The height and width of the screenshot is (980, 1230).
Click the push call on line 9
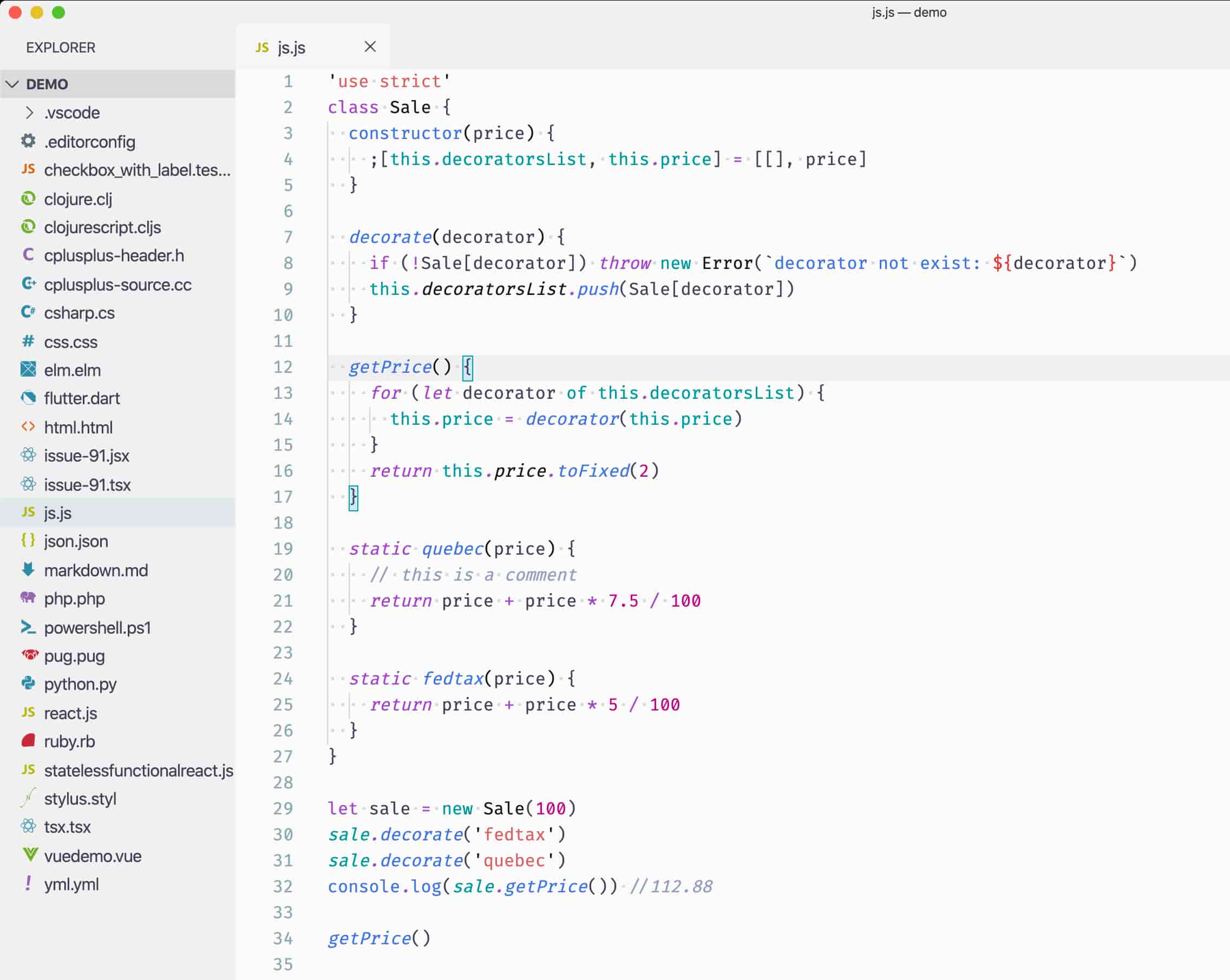point(598,288)
